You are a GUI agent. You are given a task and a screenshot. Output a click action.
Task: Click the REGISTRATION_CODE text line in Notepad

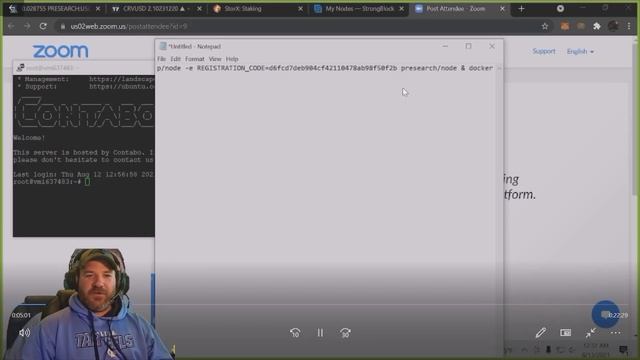coord(324,68)
